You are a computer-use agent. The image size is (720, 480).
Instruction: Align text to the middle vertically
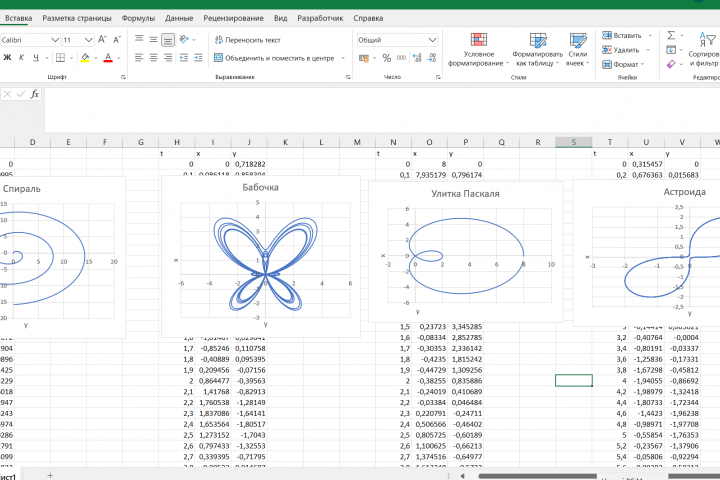pyautogui.click(x=153, y=40)
